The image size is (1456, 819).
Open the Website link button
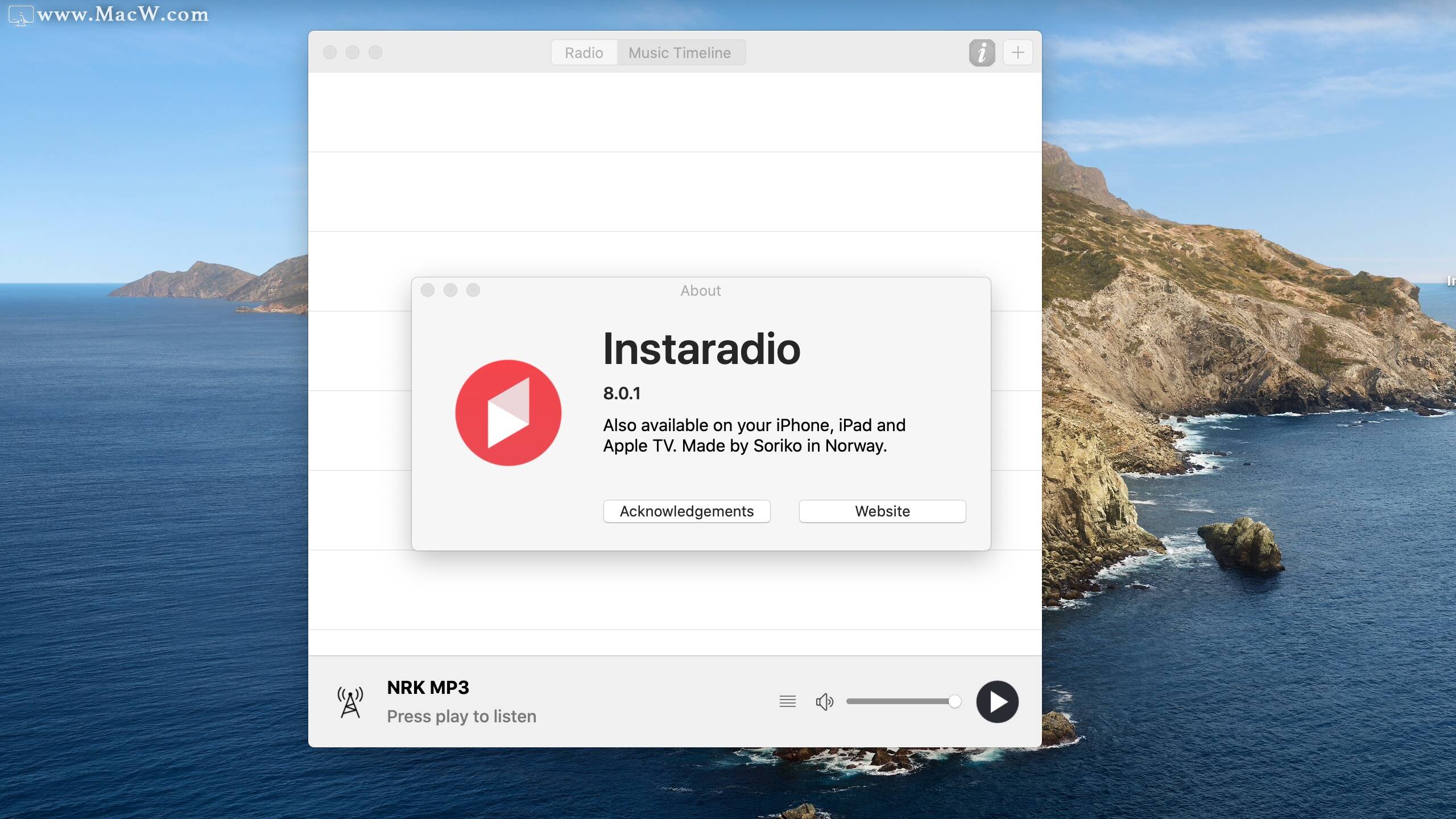click(882, 511)
